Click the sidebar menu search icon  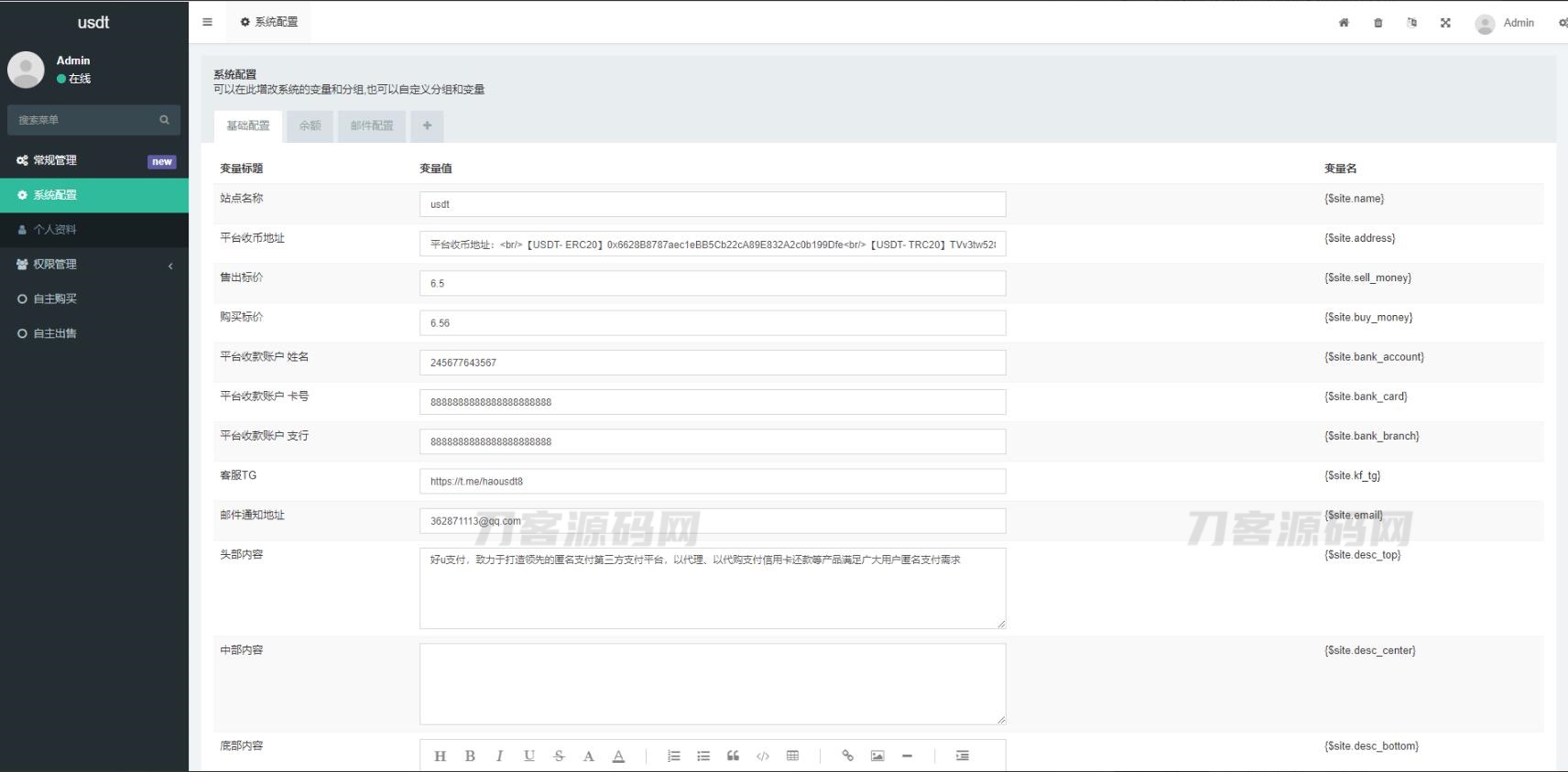[165, 120]
